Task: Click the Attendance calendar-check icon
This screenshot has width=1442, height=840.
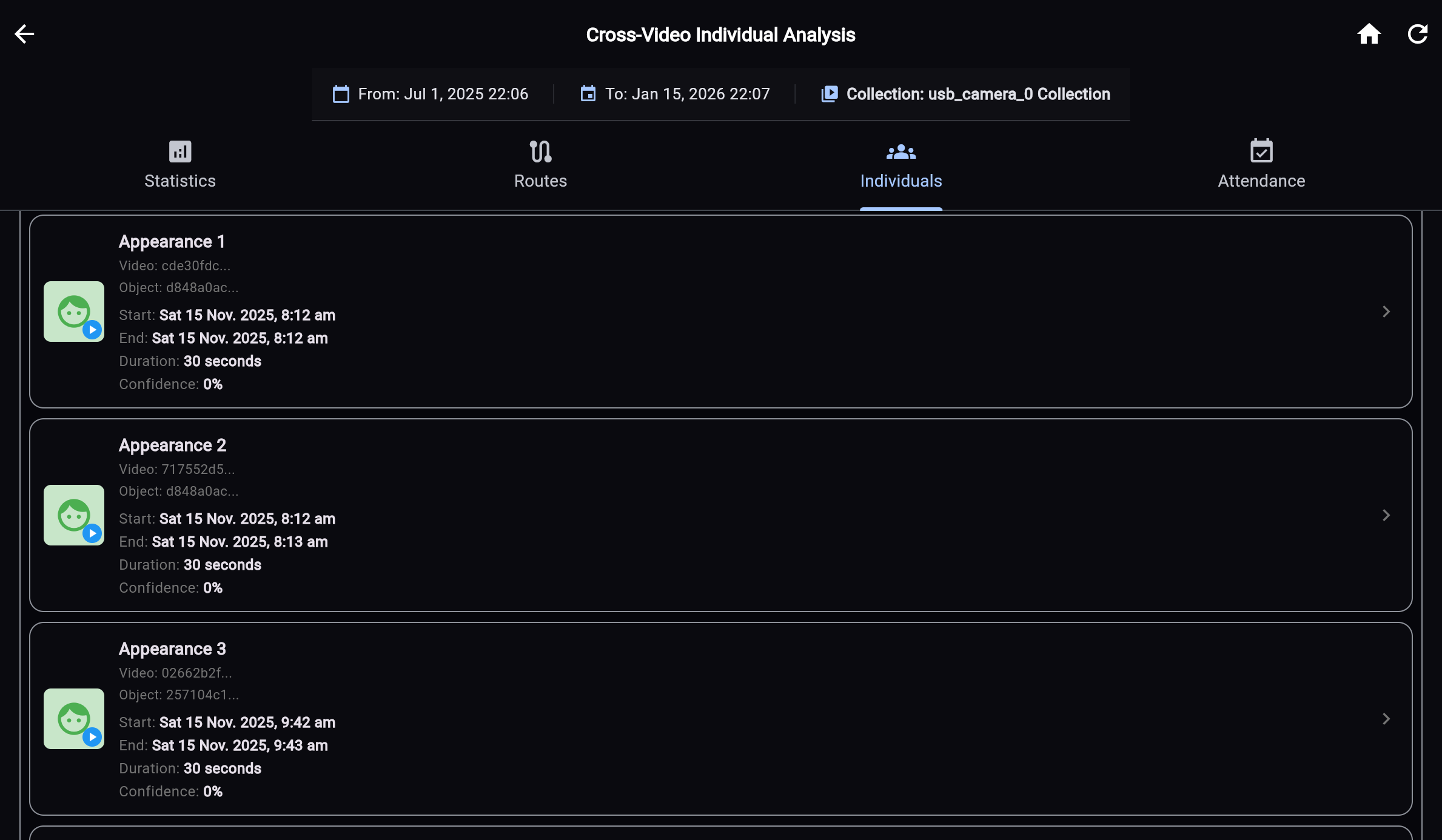Action: coord(1261,152)
